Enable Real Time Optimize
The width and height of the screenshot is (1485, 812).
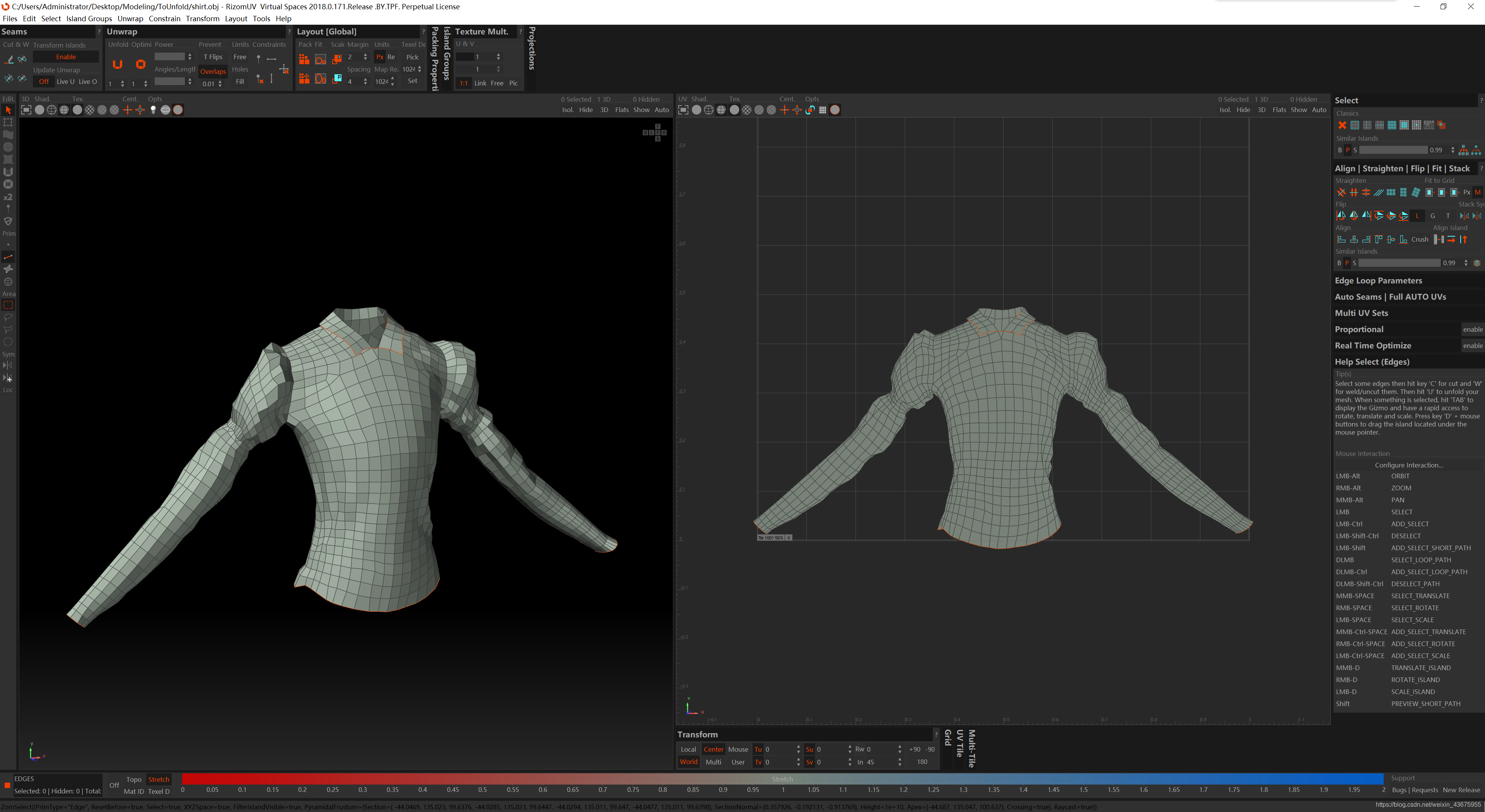pyautogui.click(x=1472, y=345)
